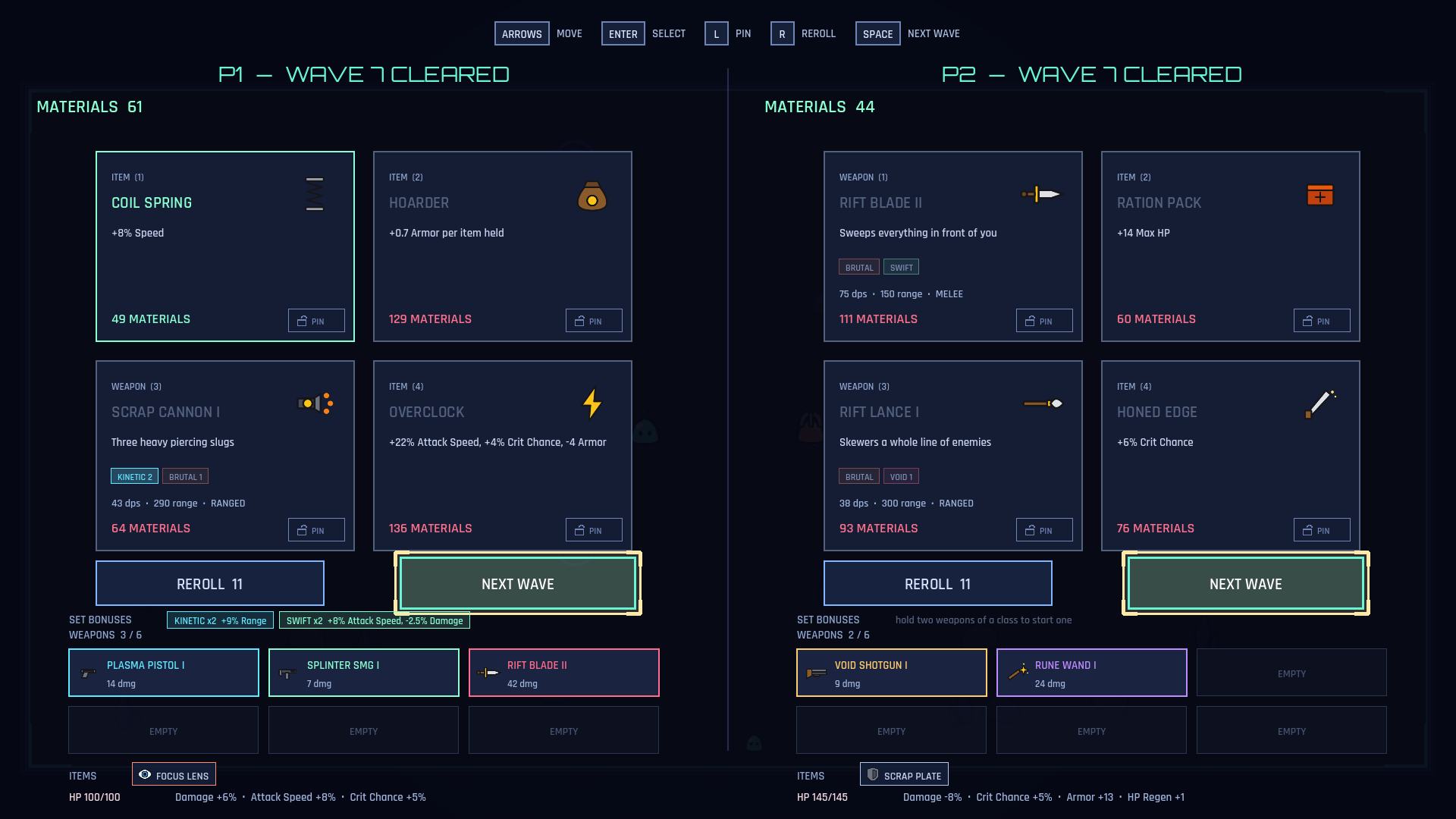Click the Scrap Plate item chip
1456x819 pixels.
(x=904, y=774)
